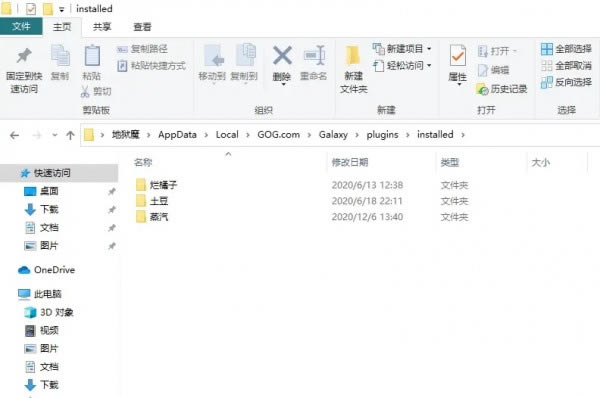
Task: Select the 土豆 folder icon
Action: point(141,201)
